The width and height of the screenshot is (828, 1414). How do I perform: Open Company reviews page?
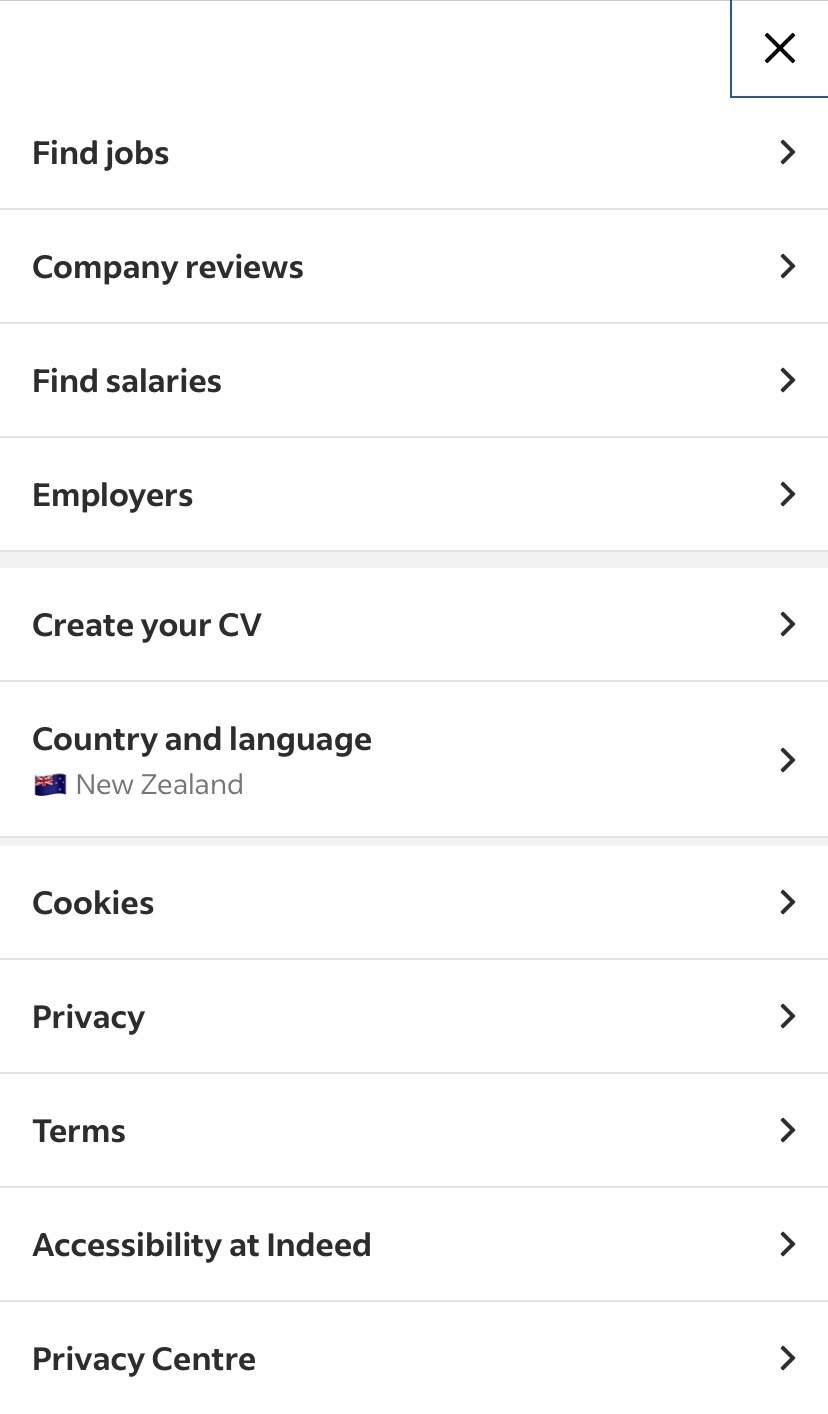tap(168, 267)
